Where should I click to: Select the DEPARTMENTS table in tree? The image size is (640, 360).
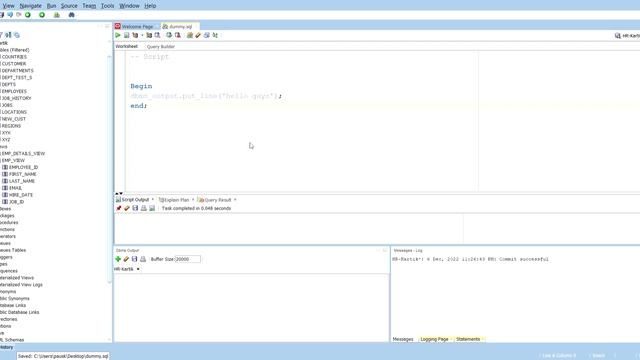[x=17, y=71]
